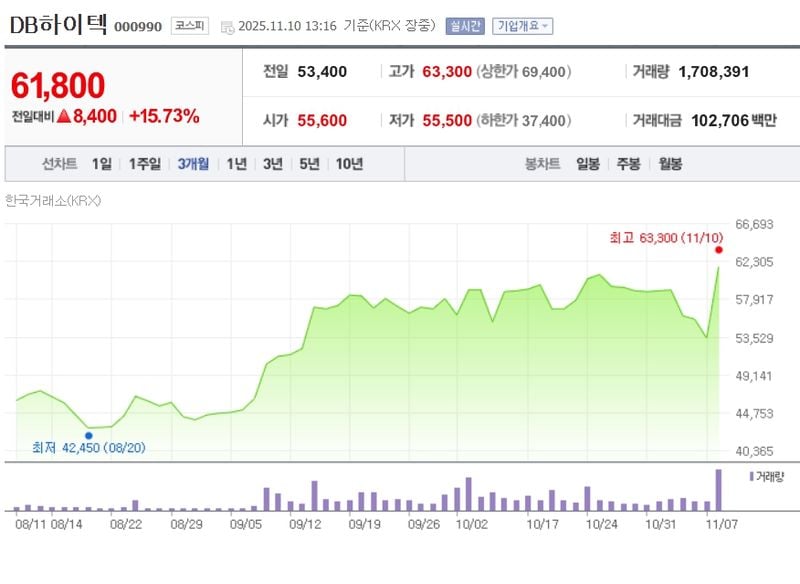Screen dimensions: 800x584
Task: Click the DB하이텍 stock name title
Action: click(57, 26)
